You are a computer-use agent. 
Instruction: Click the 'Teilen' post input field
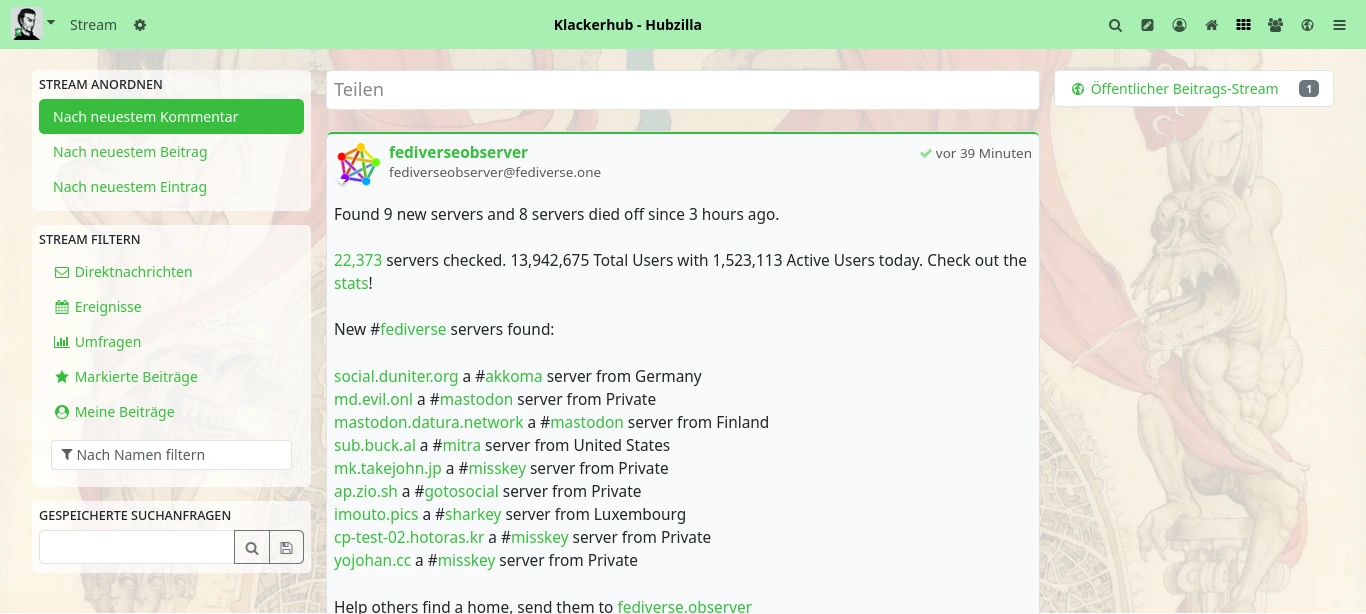point(682,90)
